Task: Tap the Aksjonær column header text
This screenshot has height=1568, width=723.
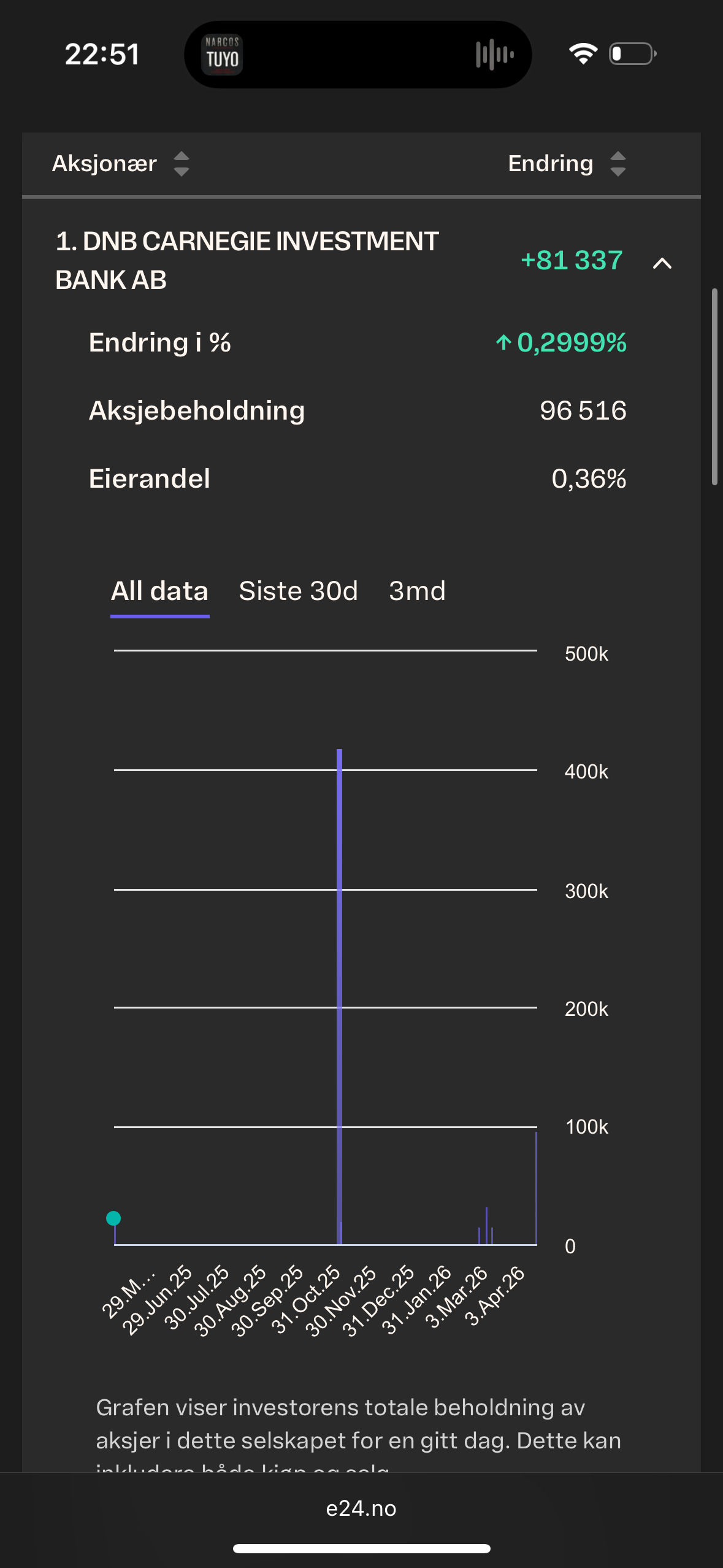Action: coord(105,164)
